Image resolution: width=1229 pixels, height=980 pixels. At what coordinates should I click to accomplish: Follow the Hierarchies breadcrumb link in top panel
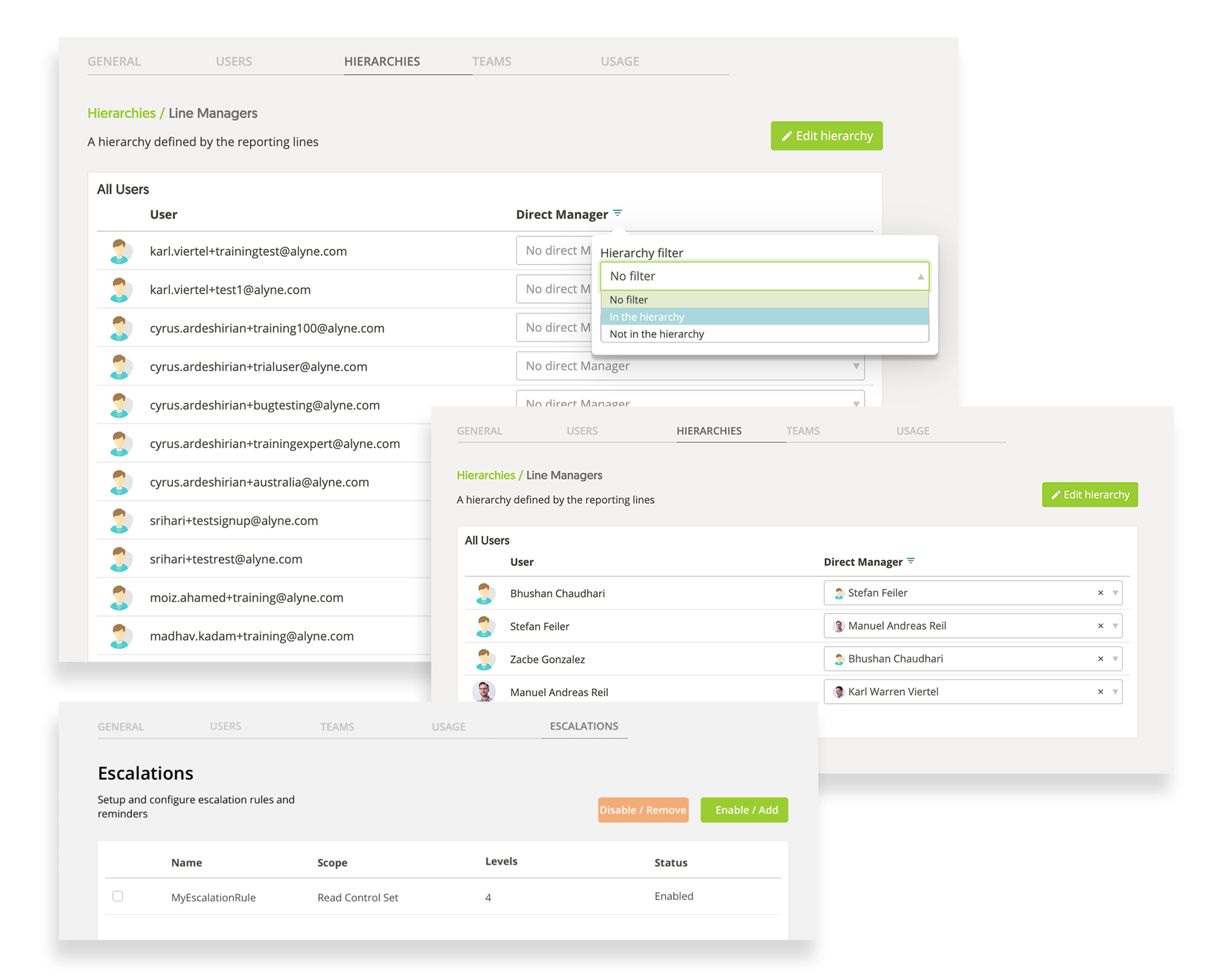121,113
